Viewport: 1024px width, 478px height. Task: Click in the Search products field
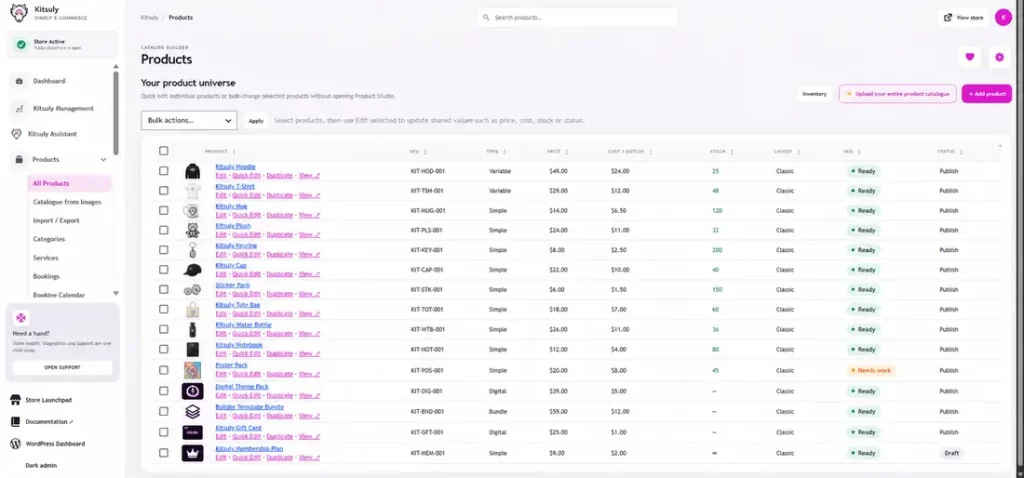pyautogui.click(x=577, y=18)
